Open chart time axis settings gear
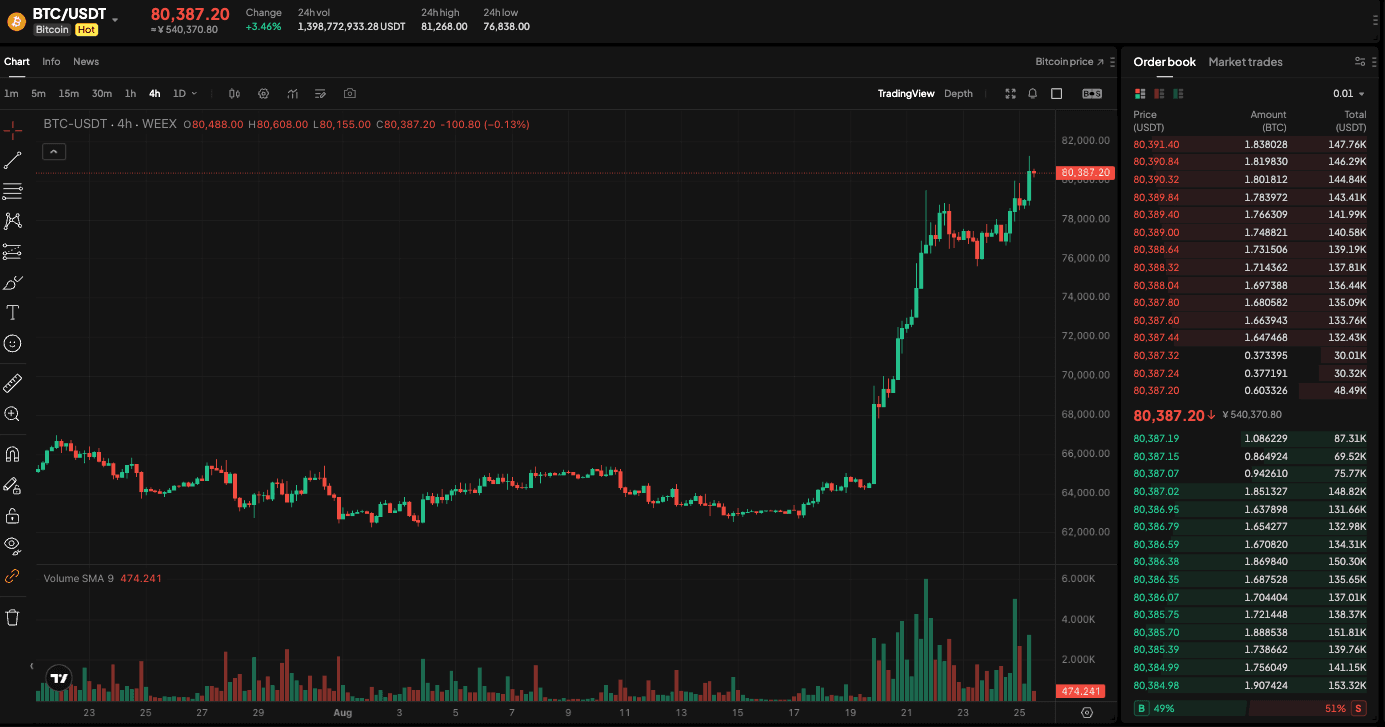Image resolution: width=1385 pixels, height=727 pixels. pos(1087,713)
